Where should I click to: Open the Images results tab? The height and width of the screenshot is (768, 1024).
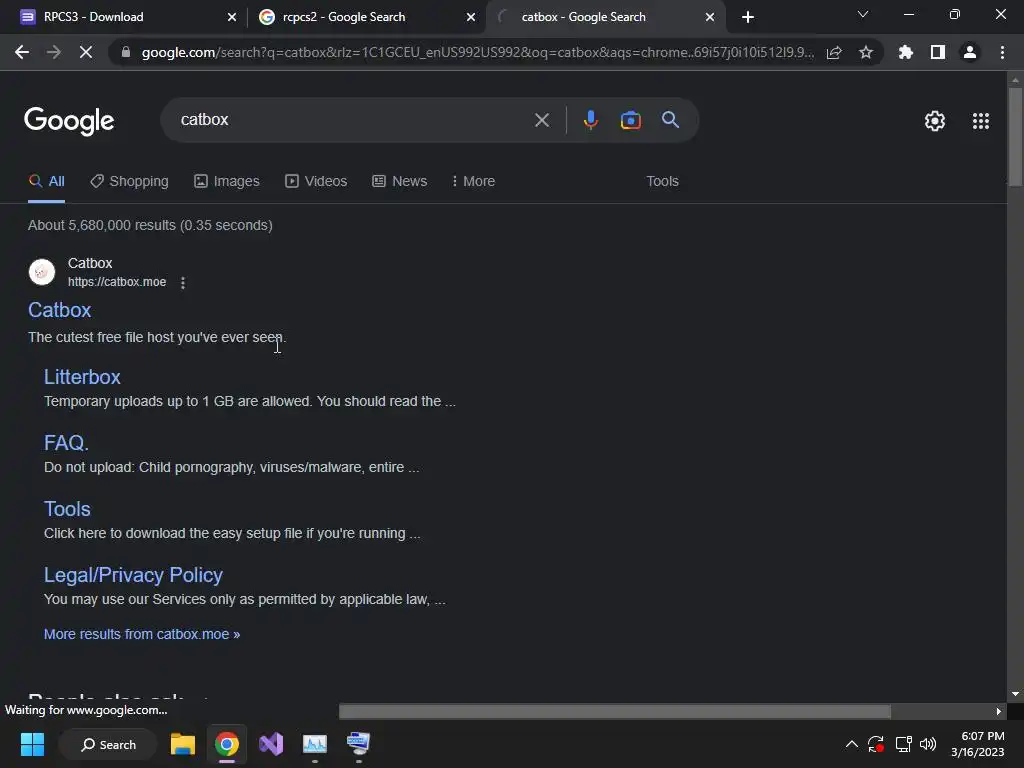tap(227, 181)
